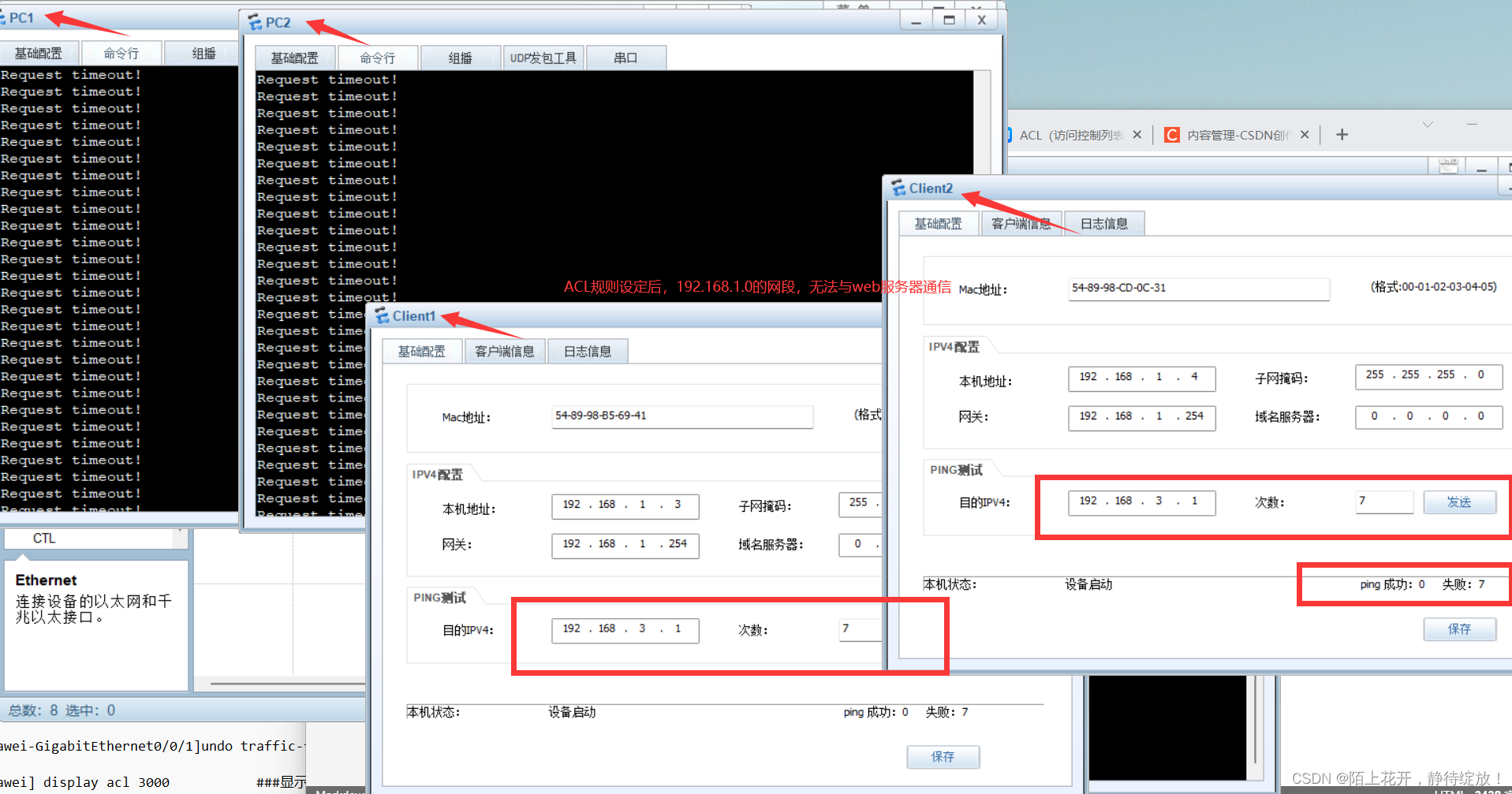This screenshot has height=794, width=1512.
Task: Click 发送 button in Client2 window
Action: pyautogui.click(x=1460, y=502)
